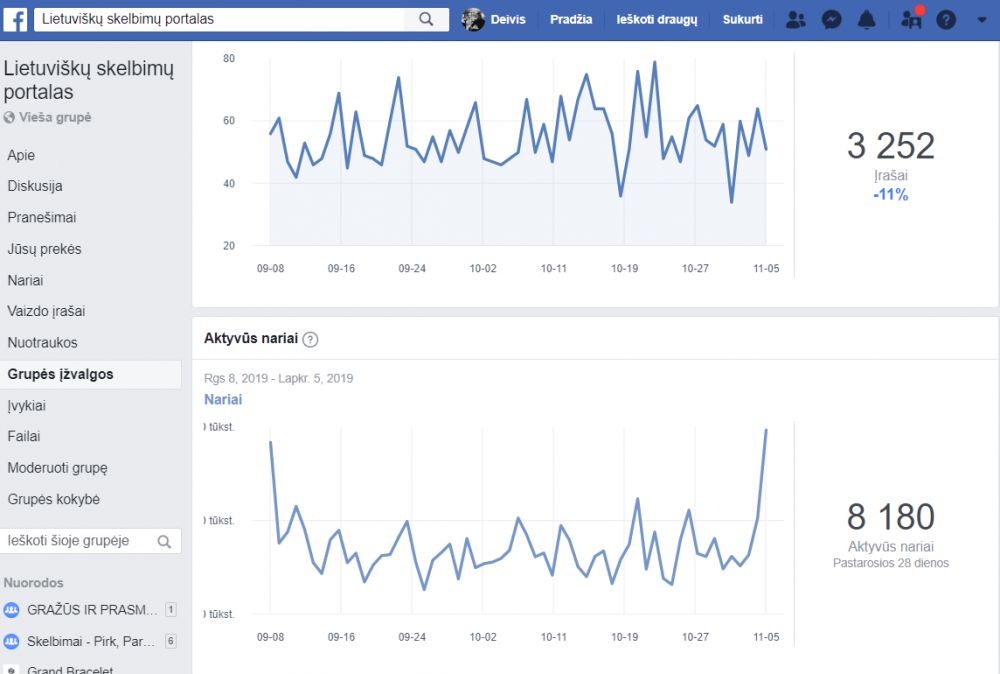Open the Įvykiai sidebar item

point(26,406)
